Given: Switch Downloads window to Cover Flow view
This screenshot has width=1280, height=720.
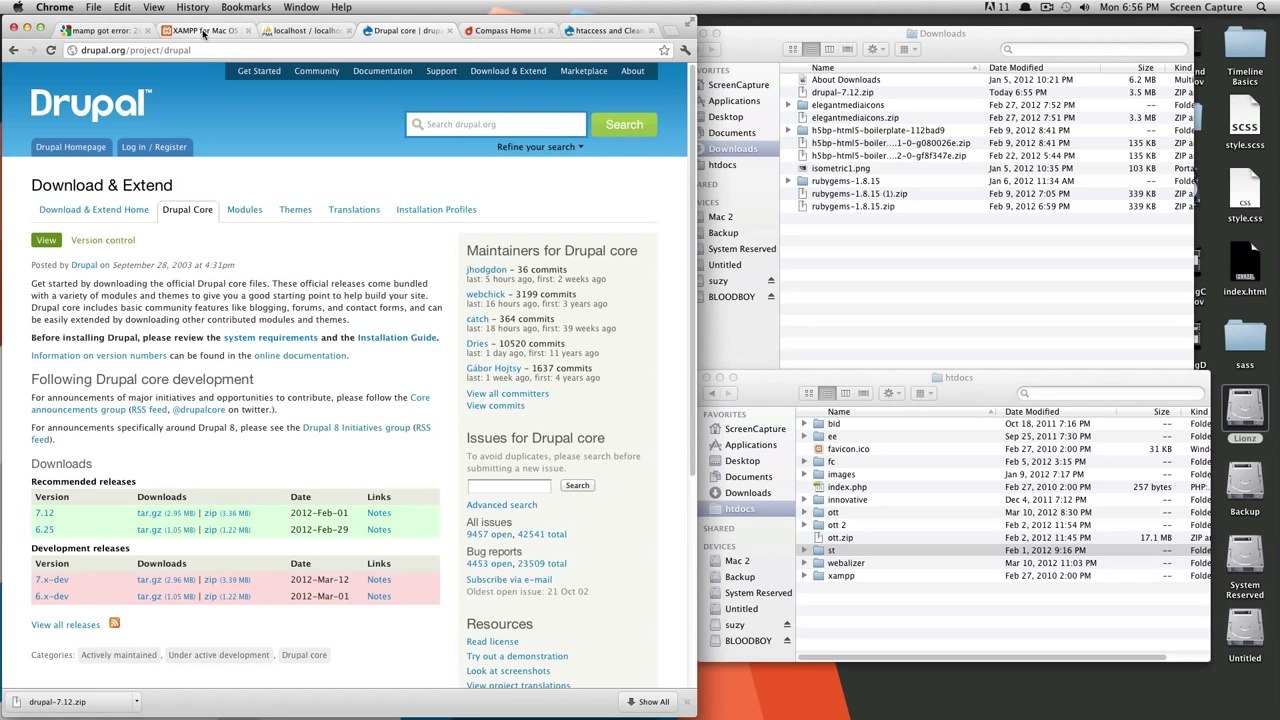Looking at the screenshot, I should (847, 49).
